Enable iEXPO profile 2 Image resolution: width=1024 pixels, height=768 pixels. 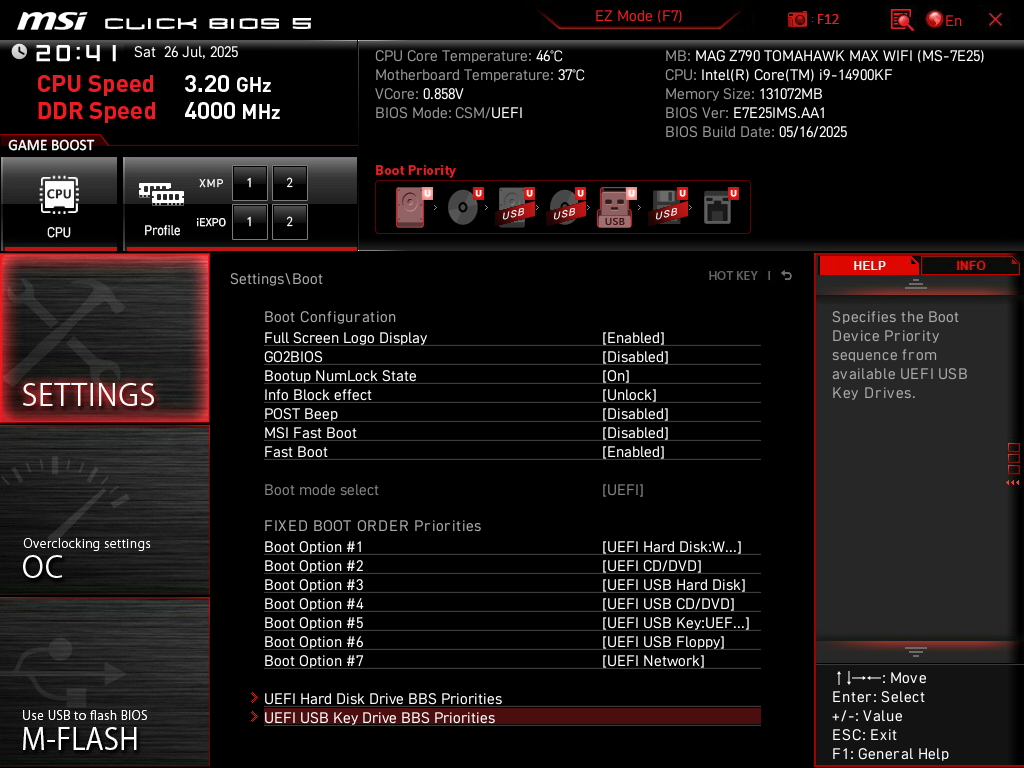pyautogui.click(x=290, y=222)
